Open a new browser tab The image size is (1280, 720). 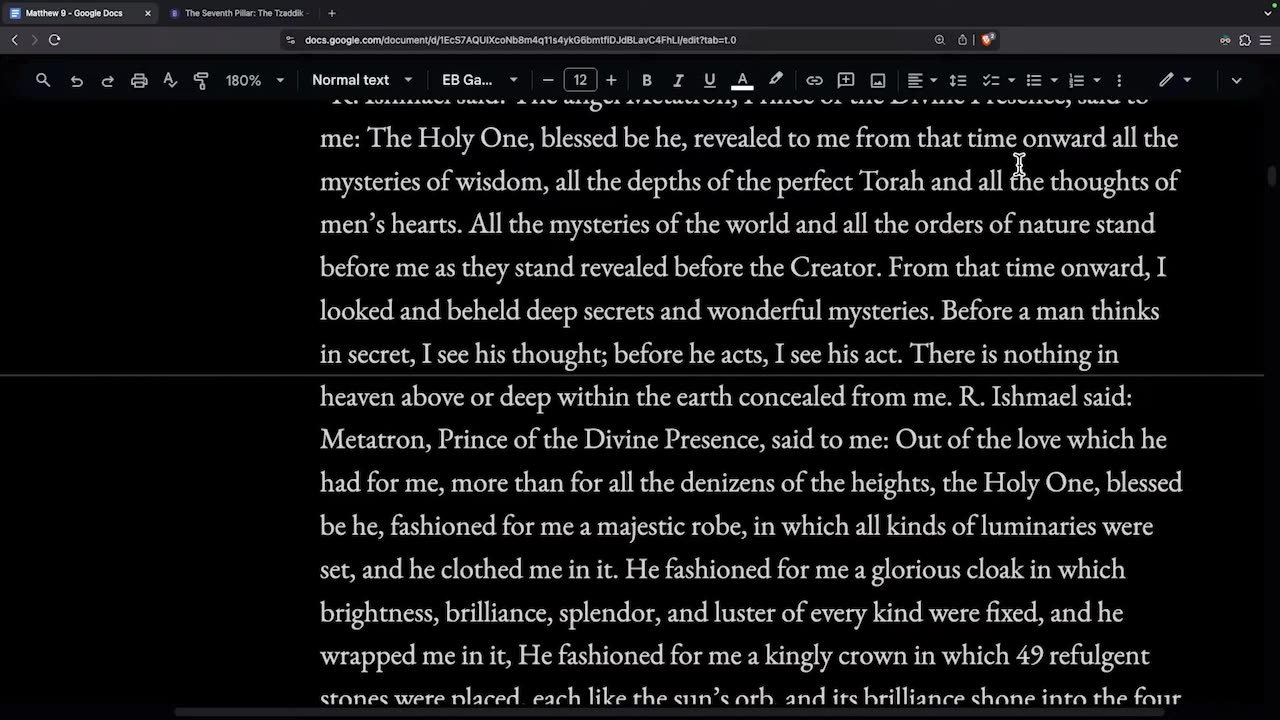click(x=332, y=13)
